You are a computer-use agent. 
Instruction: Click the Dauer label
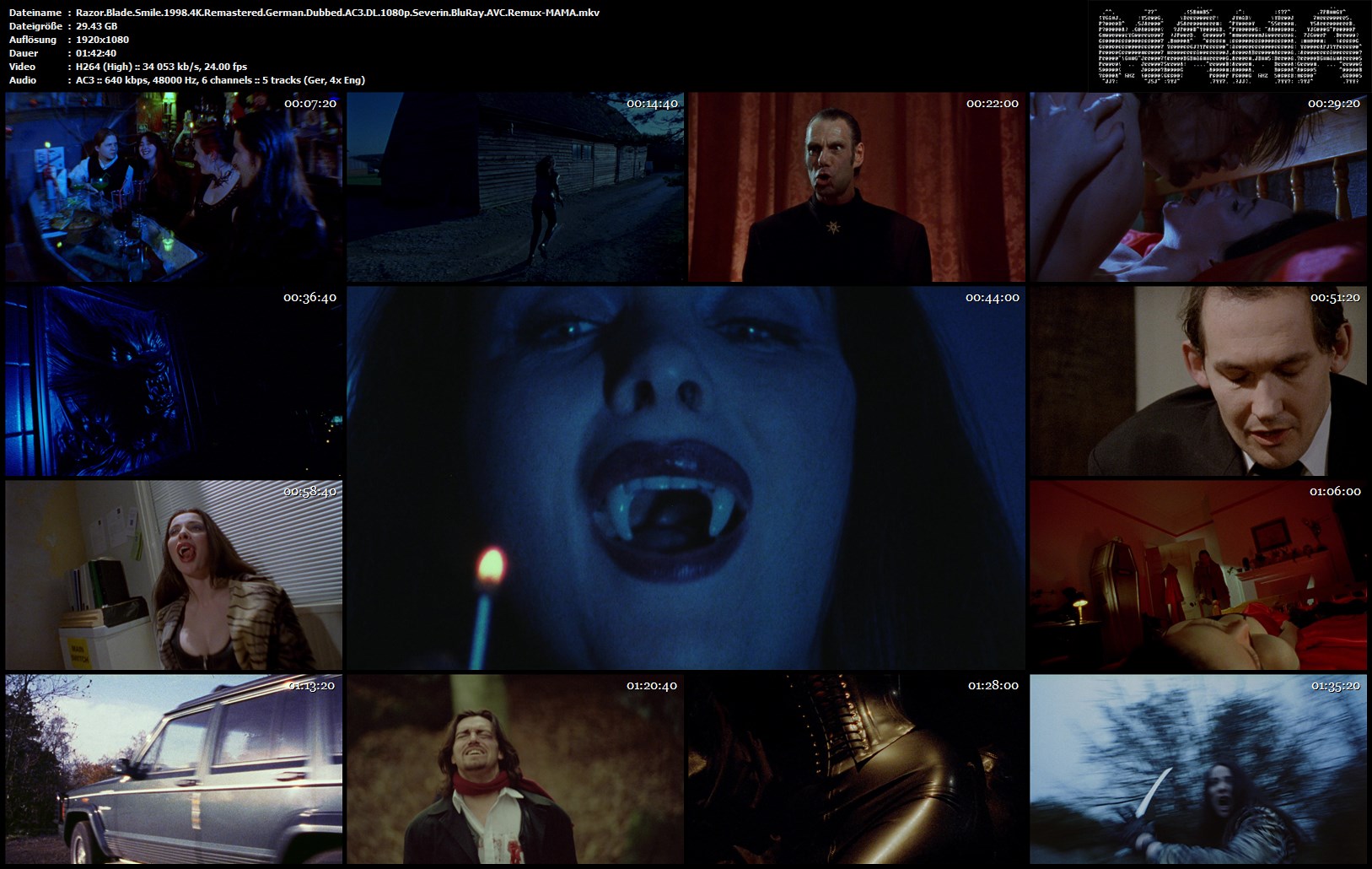click(x=24, y=53)
